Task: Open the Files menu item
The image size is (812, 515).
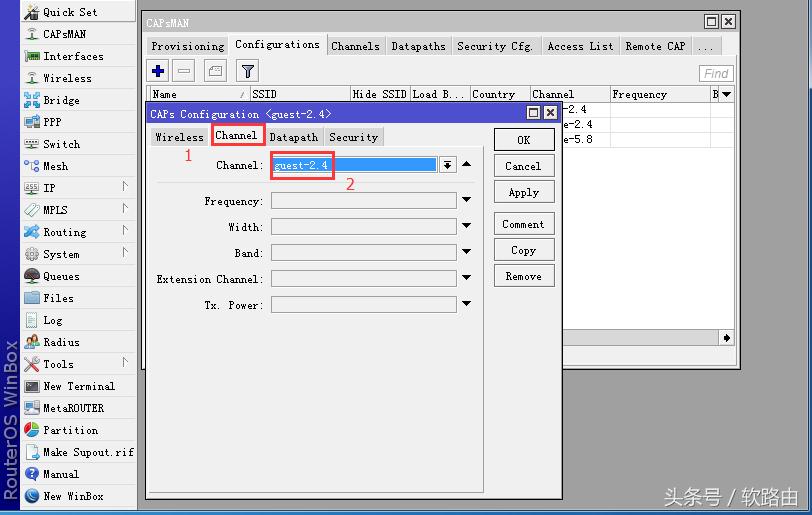Action: pyautogui.click(x=78, y=298)
